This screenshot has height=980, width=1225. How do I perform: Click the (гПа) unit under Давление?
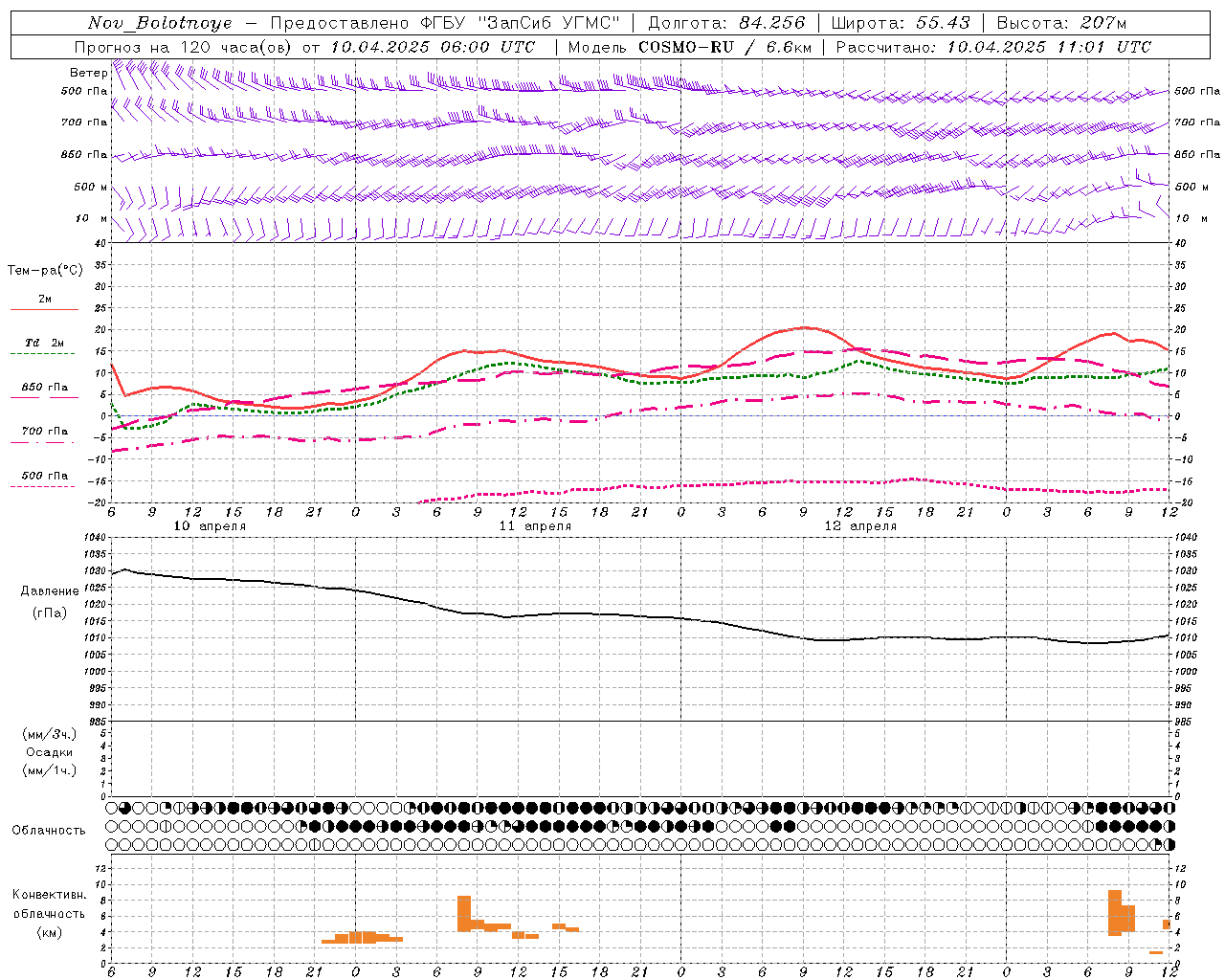click(x=50, y=612)
